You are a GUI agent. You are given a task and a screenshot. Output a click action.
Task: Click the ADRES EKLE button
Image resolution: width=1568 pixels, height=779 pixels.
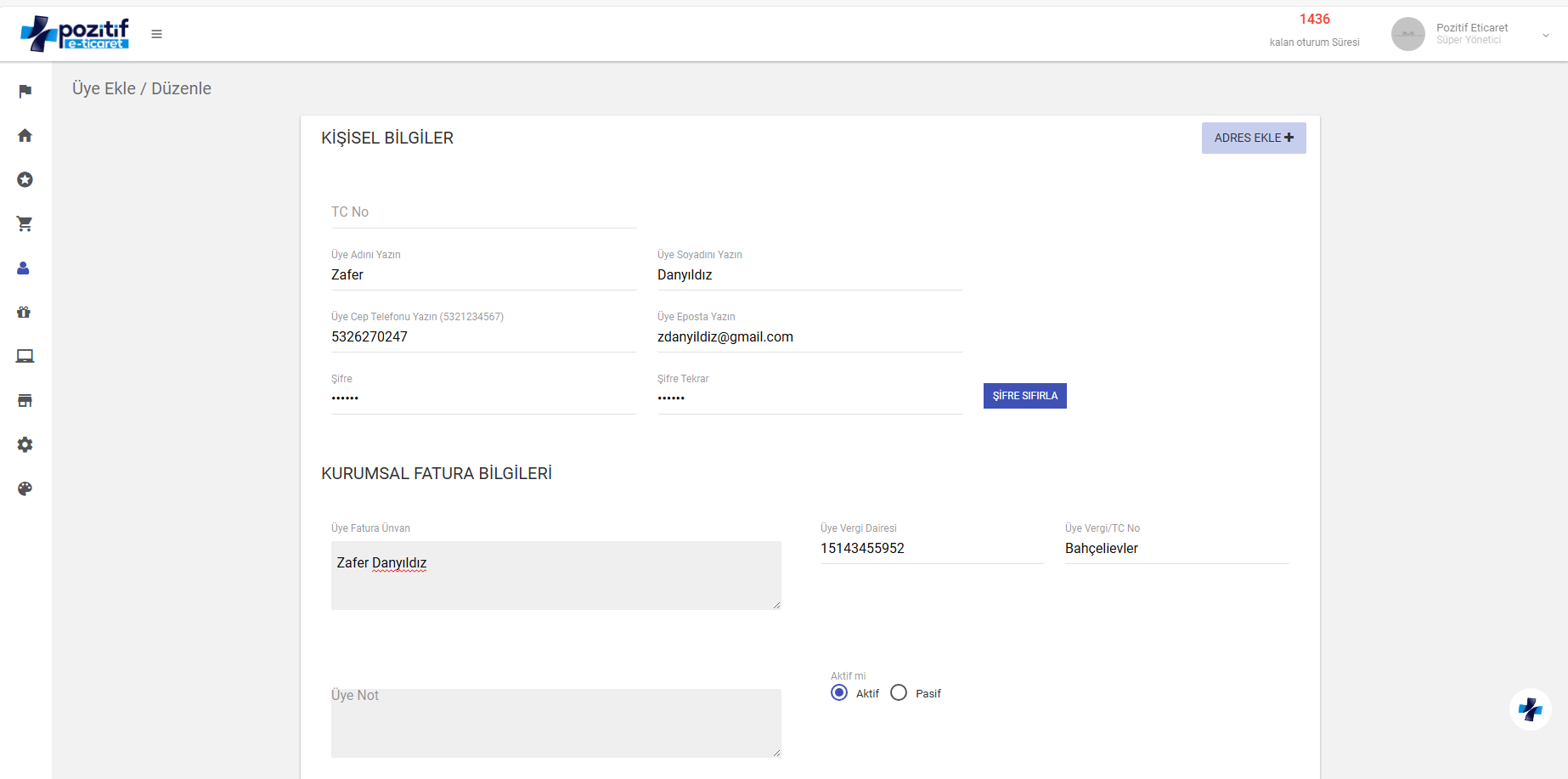1253,138
